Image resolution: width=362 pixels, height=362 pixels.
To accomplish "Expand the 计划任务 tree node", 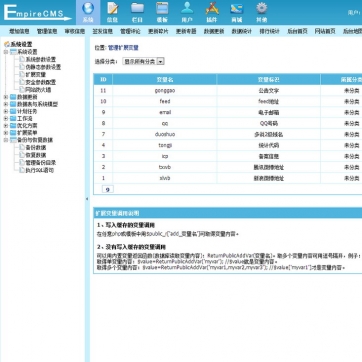I will tap(6, 111).
